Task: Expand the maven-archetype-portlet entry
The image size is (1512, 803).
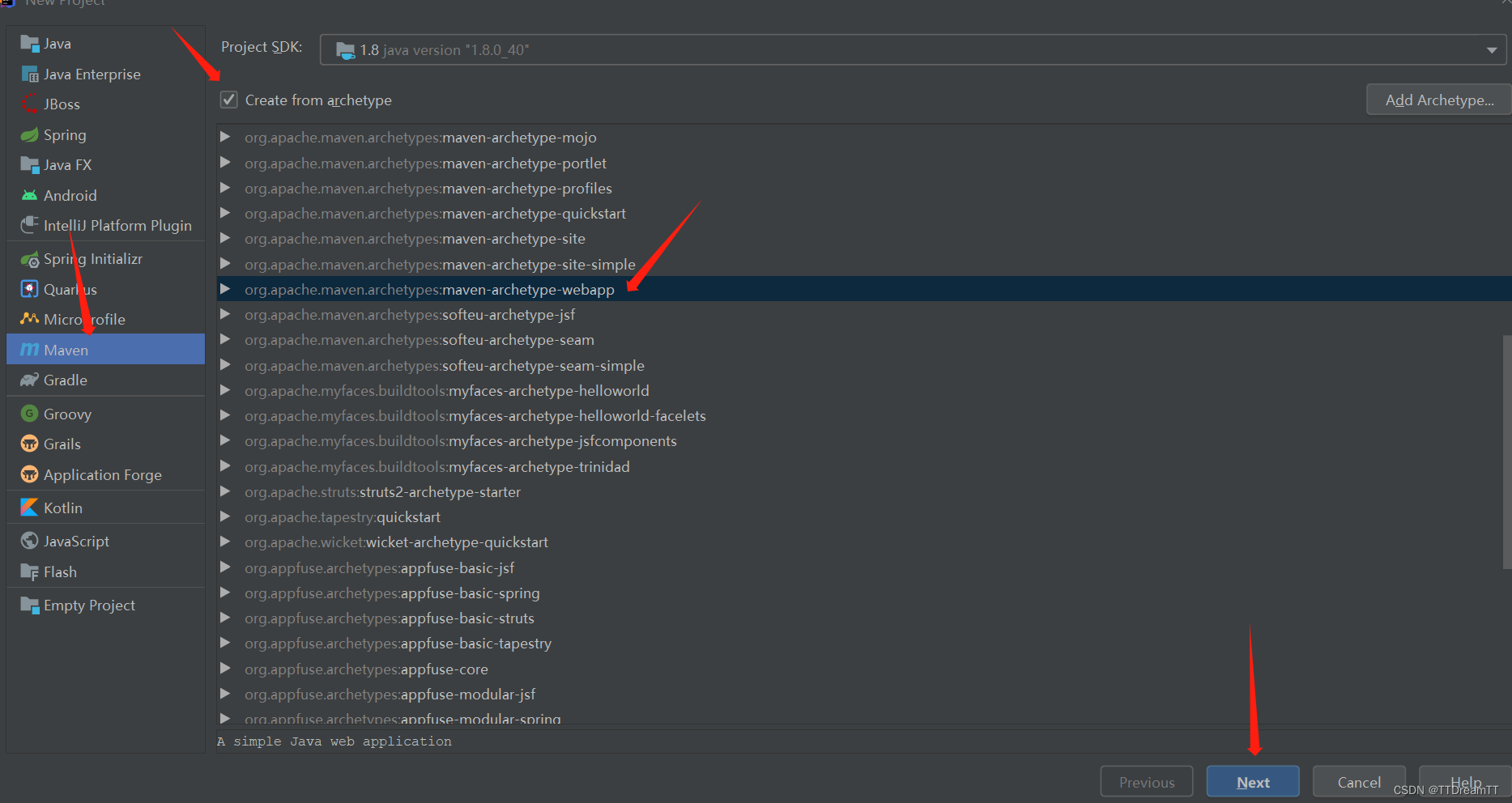Action: pos(225,163)
